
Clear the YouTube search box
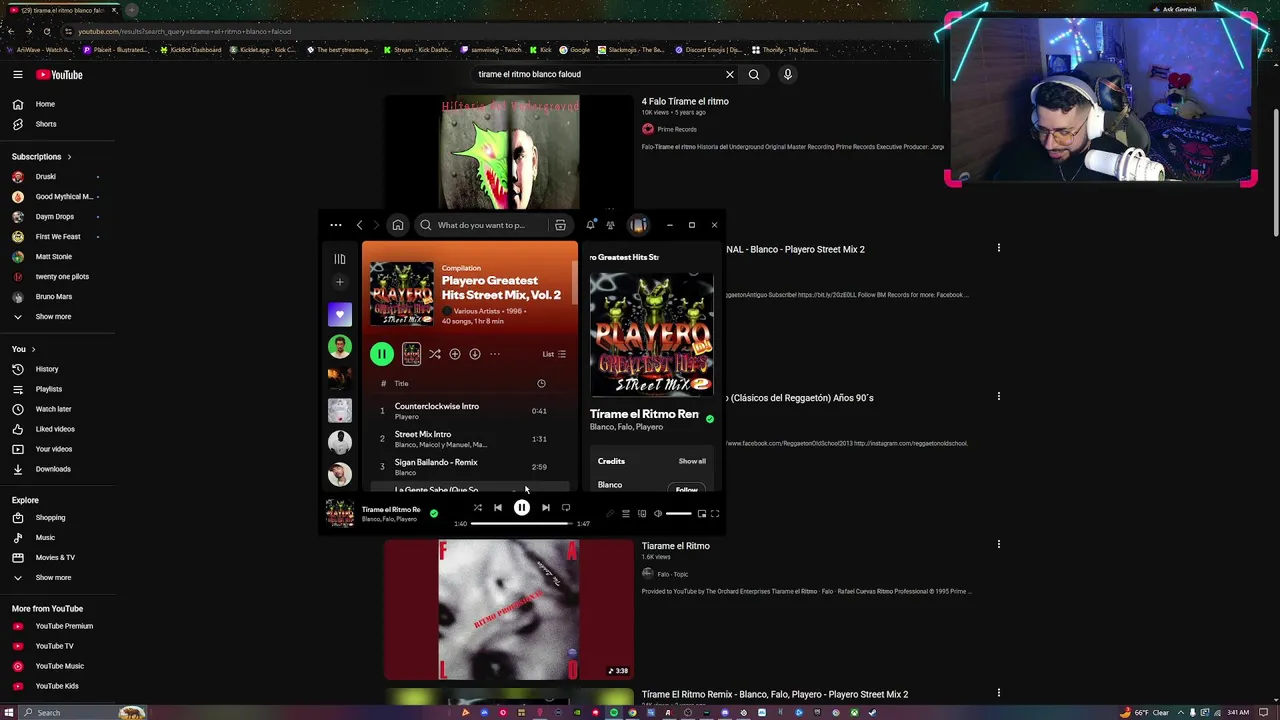click(730, 74)
